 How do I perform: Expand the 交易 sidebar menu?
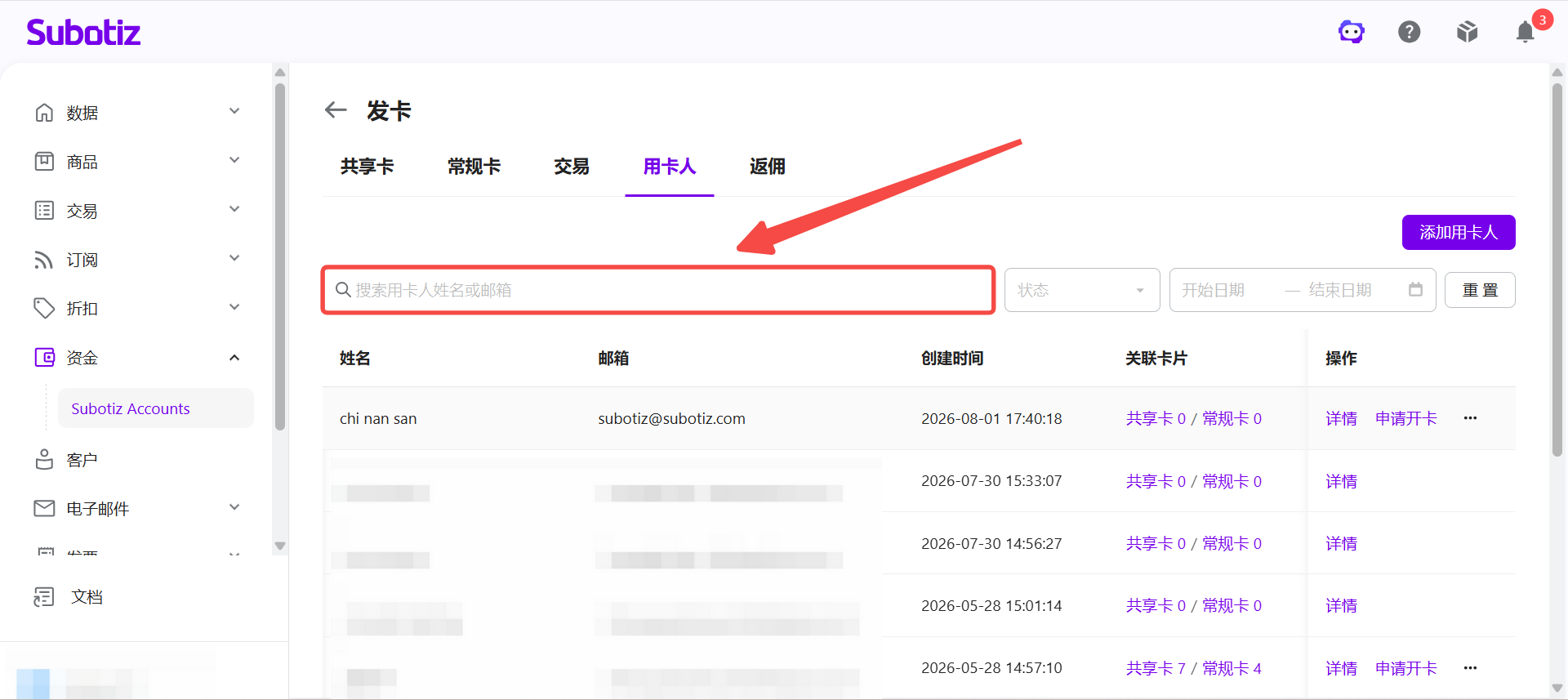(234, 209)
